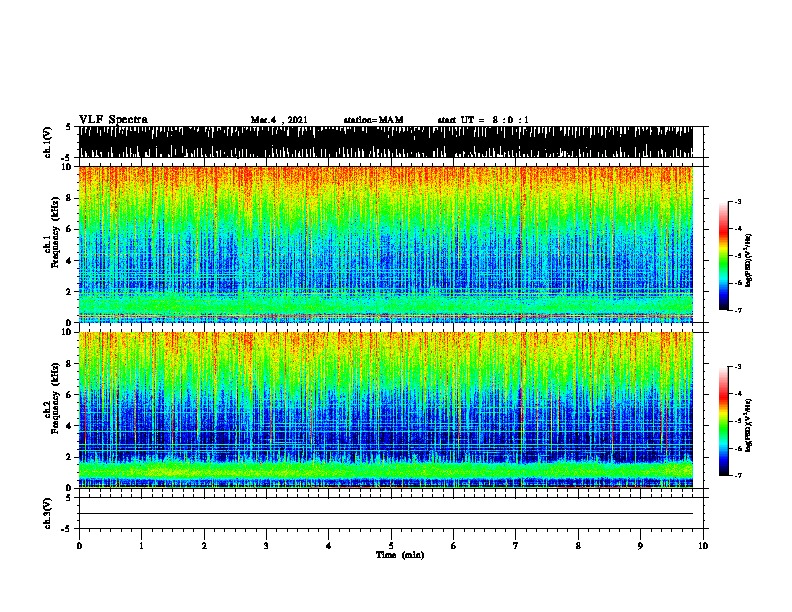
Task: Click time axis tick label "9"
Action: pyautogui.click(x=640, y=546)
